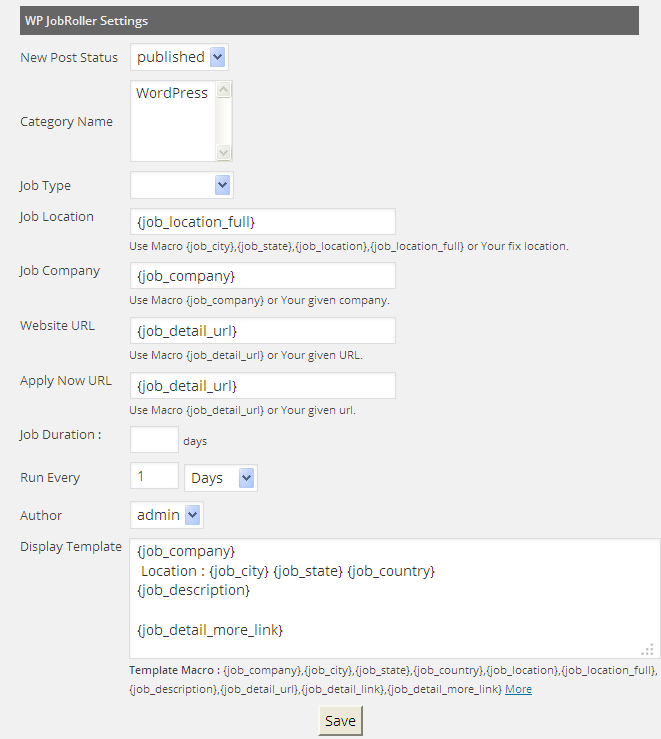Click the Job Duration days field

[154, 440]
